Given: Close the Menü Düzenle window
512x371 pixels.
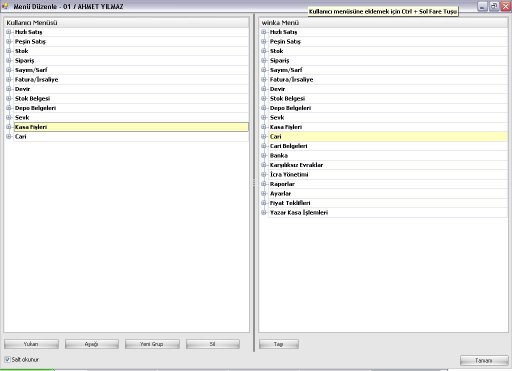Looking at the screenshot, I should (x=506, y=6).
